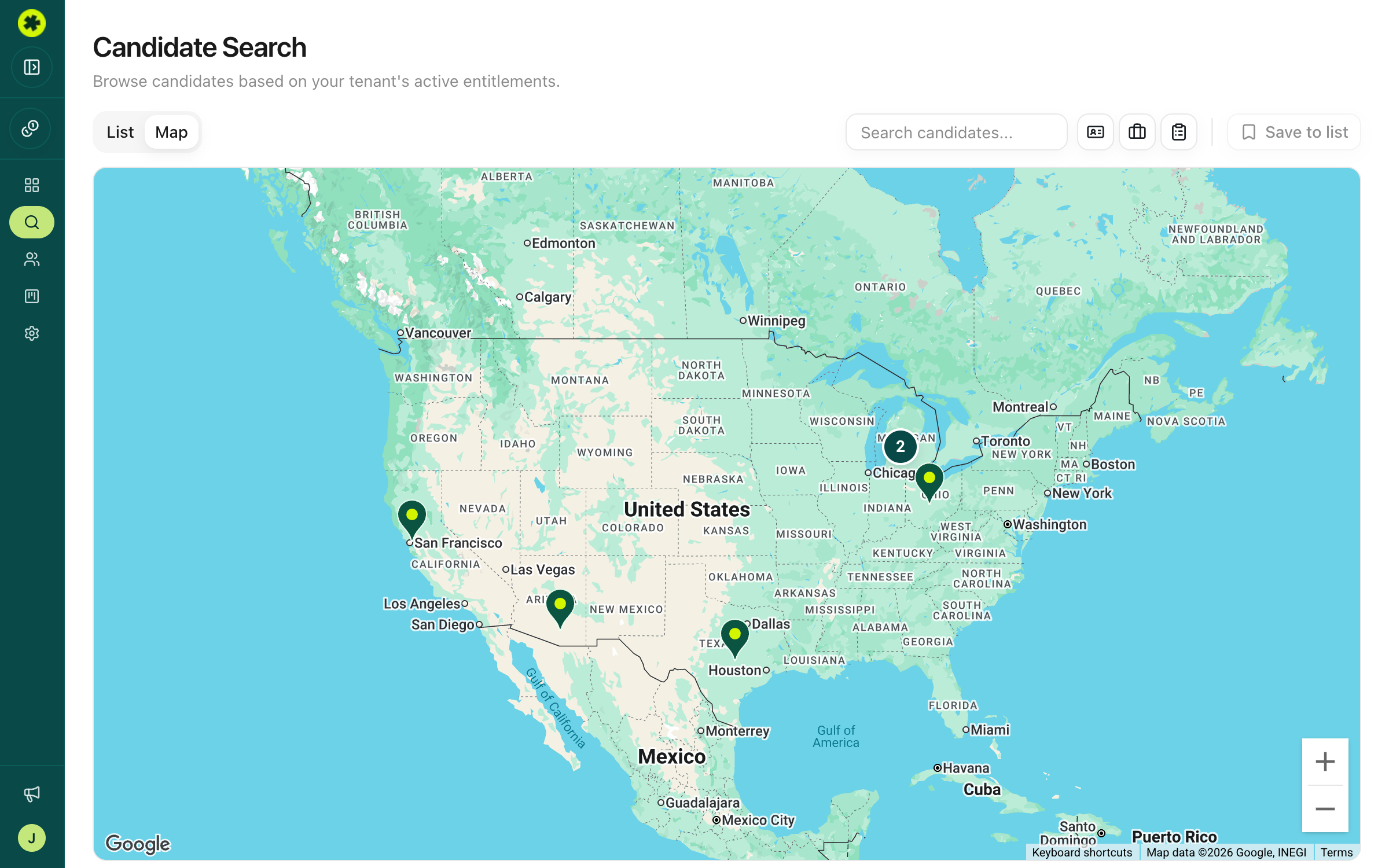The image size is (1389, 868).
Task: Click the 'Calgary' city label
Action: pyautogui.click(x=547, y=297)
